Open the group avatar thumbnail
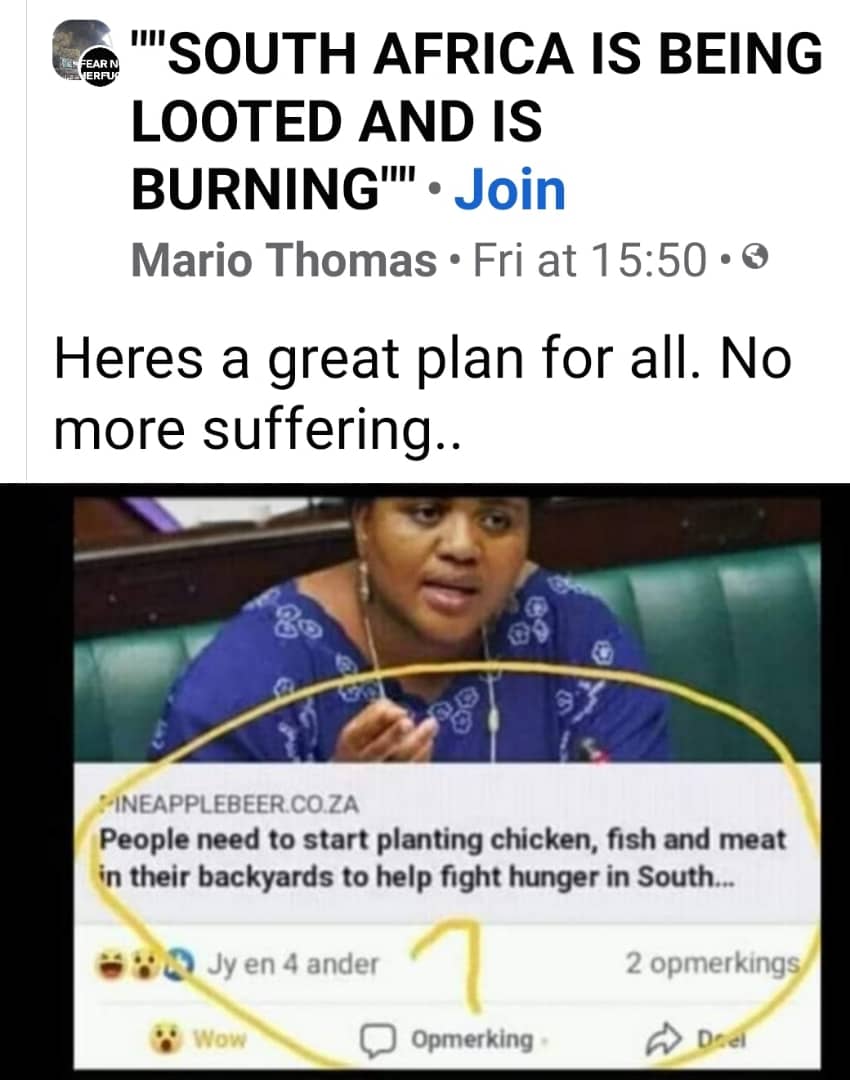 click(86, 53)
